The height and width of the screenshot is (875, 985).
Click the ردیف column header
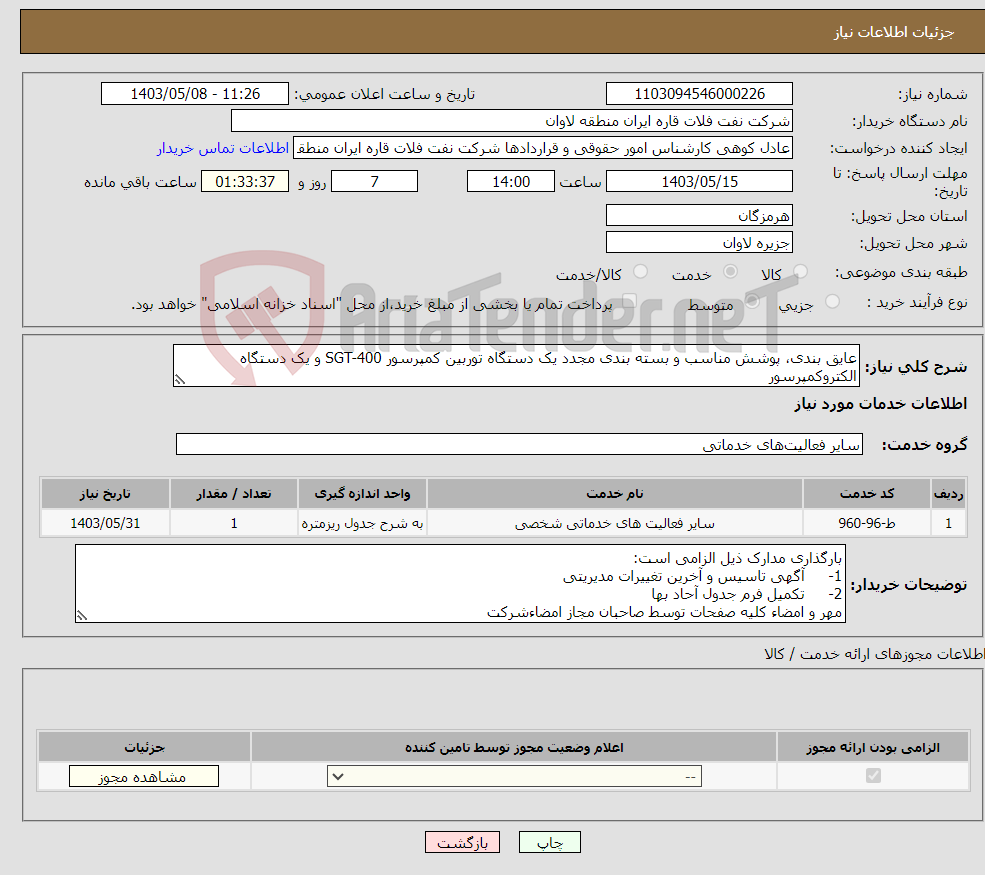click(948, 494)
